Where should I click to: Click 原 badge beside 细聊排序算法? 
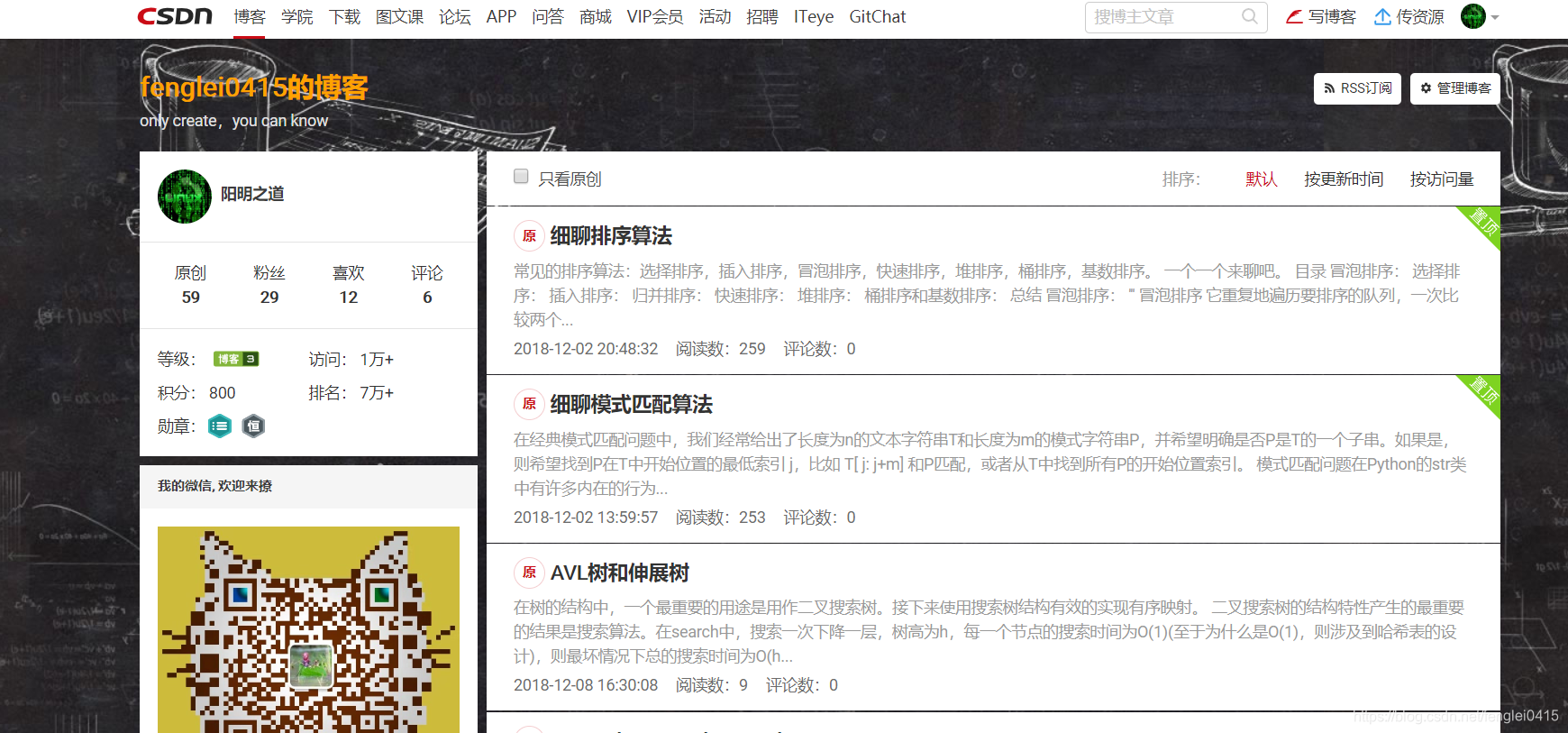click(x=529, y=236)
